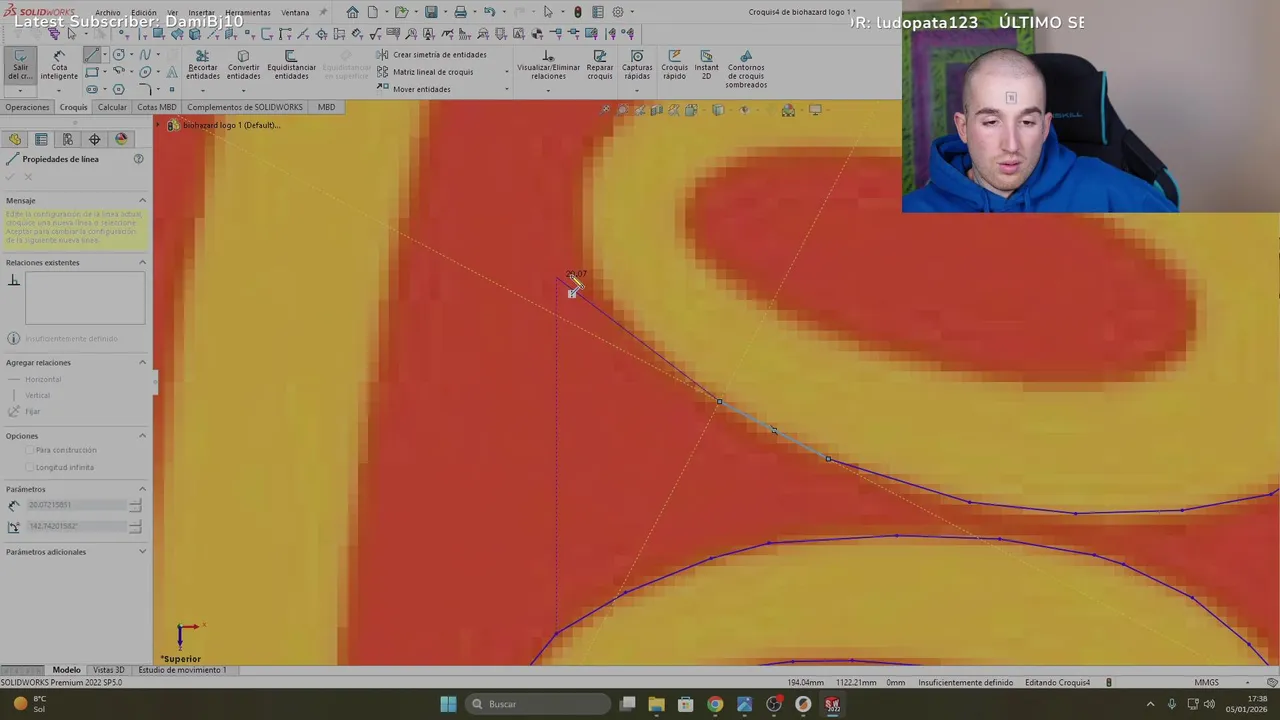Switch to the Vistas 3D tab
The image size is (1280, 720).
(108, 670)
